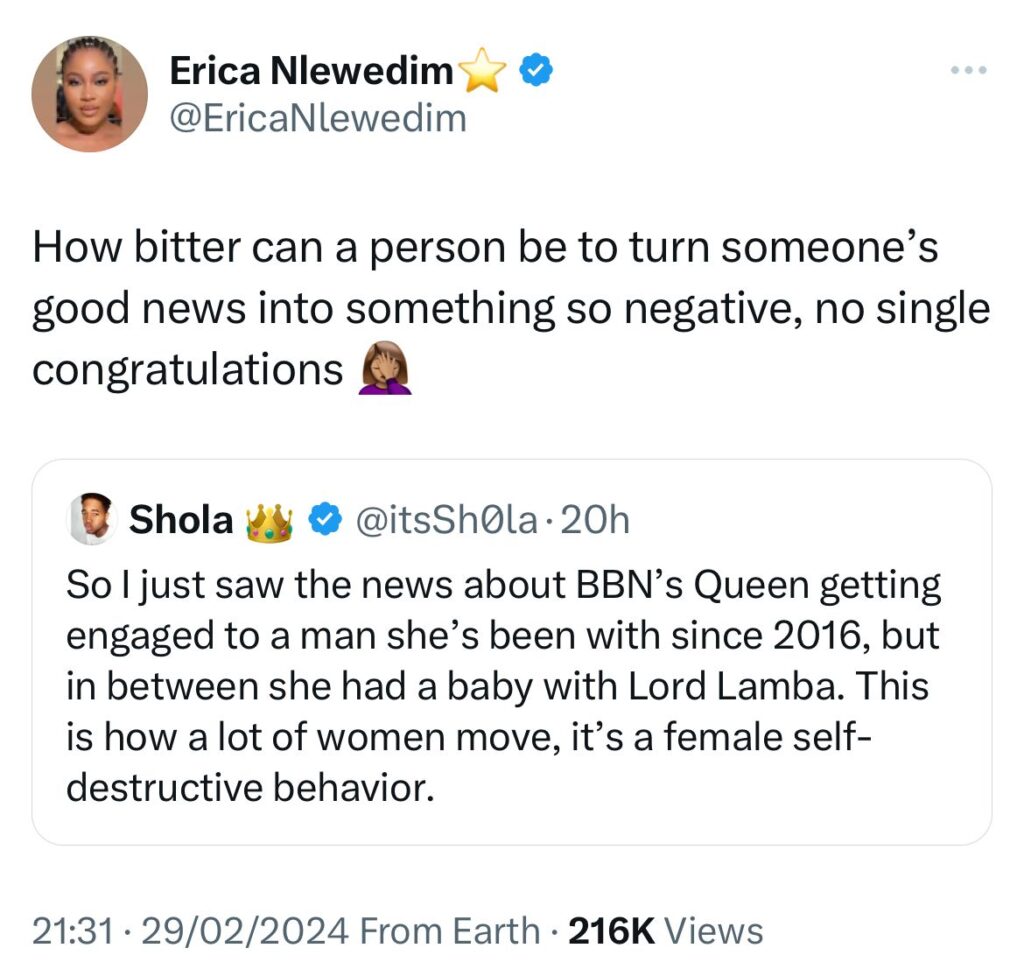
Task: Click the facepalm emoji in the tweet
Action: [x=385, y=372]
